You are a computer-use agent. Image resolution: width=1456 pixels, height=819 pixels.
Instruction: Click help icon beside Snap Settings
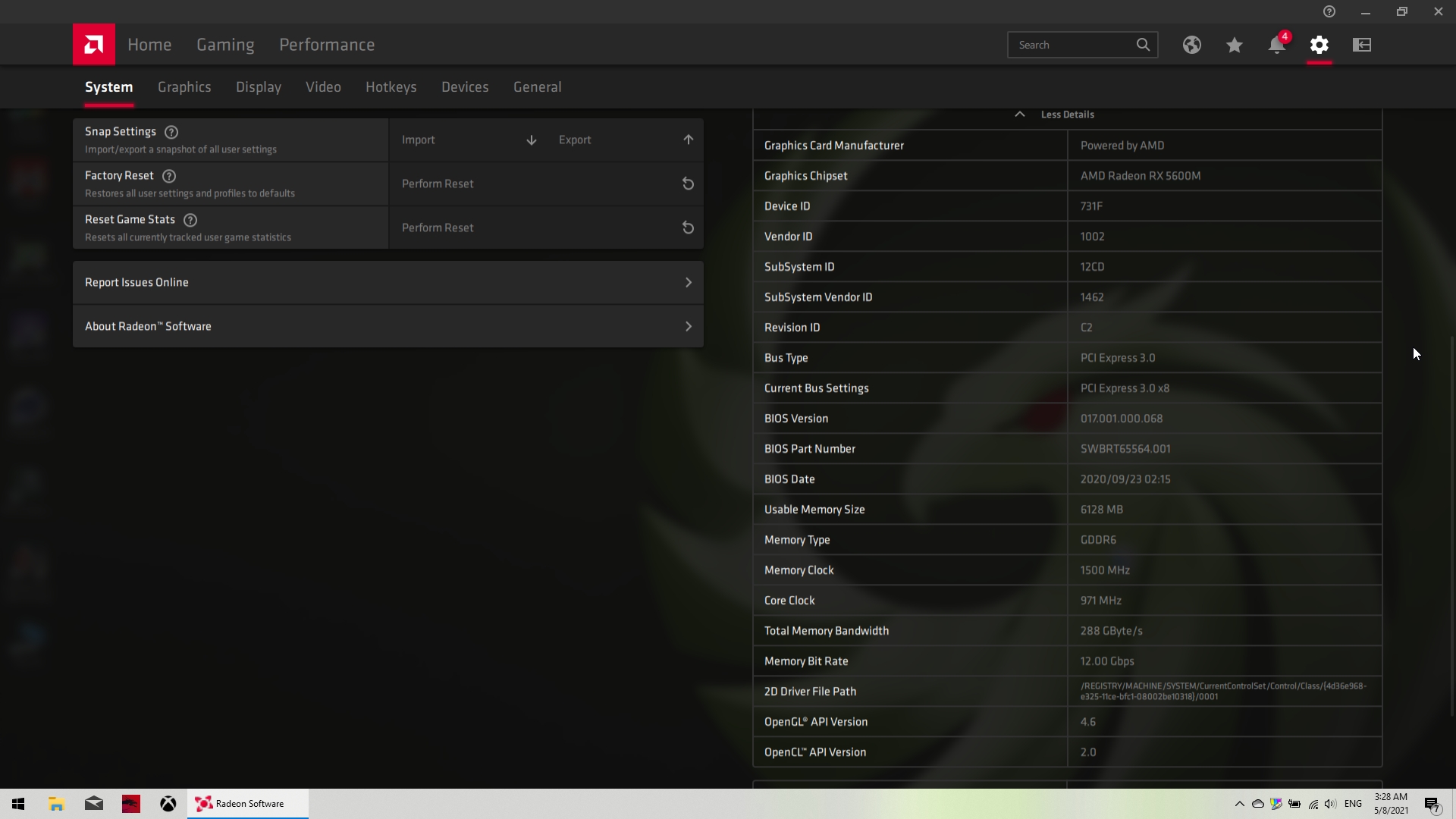pos(171,132)
